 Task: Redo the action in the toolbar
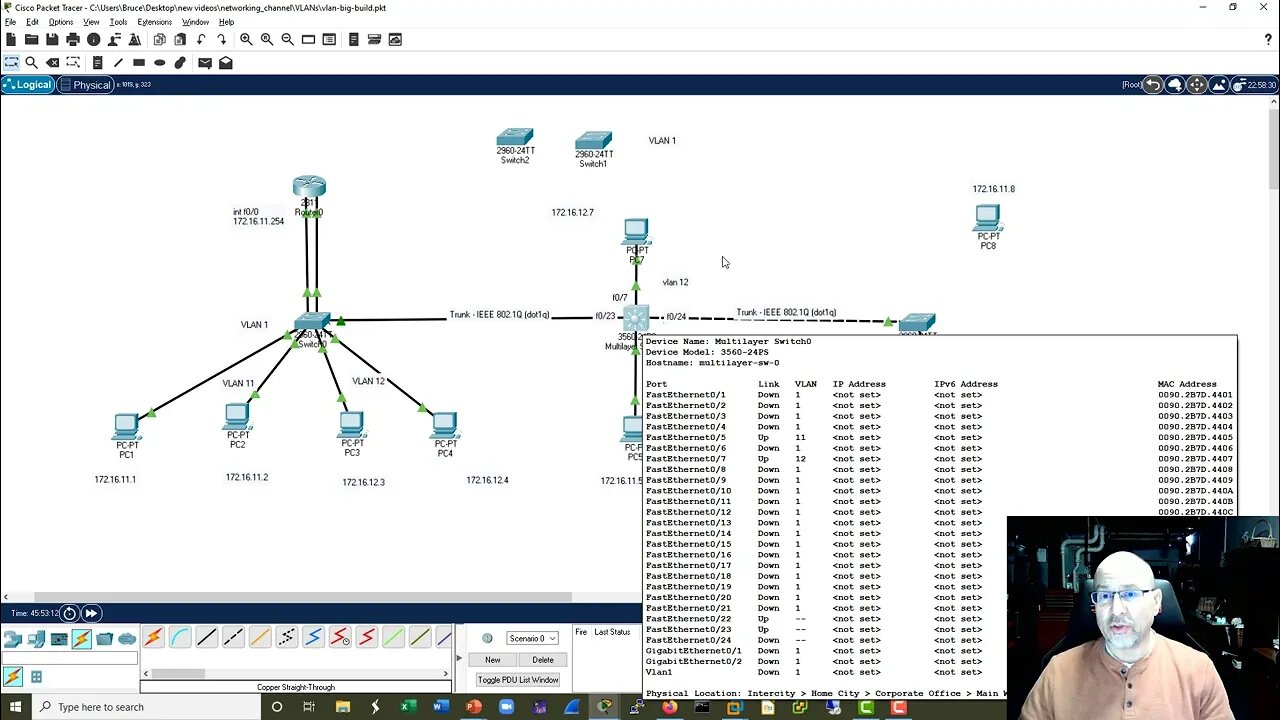(221, 39)
